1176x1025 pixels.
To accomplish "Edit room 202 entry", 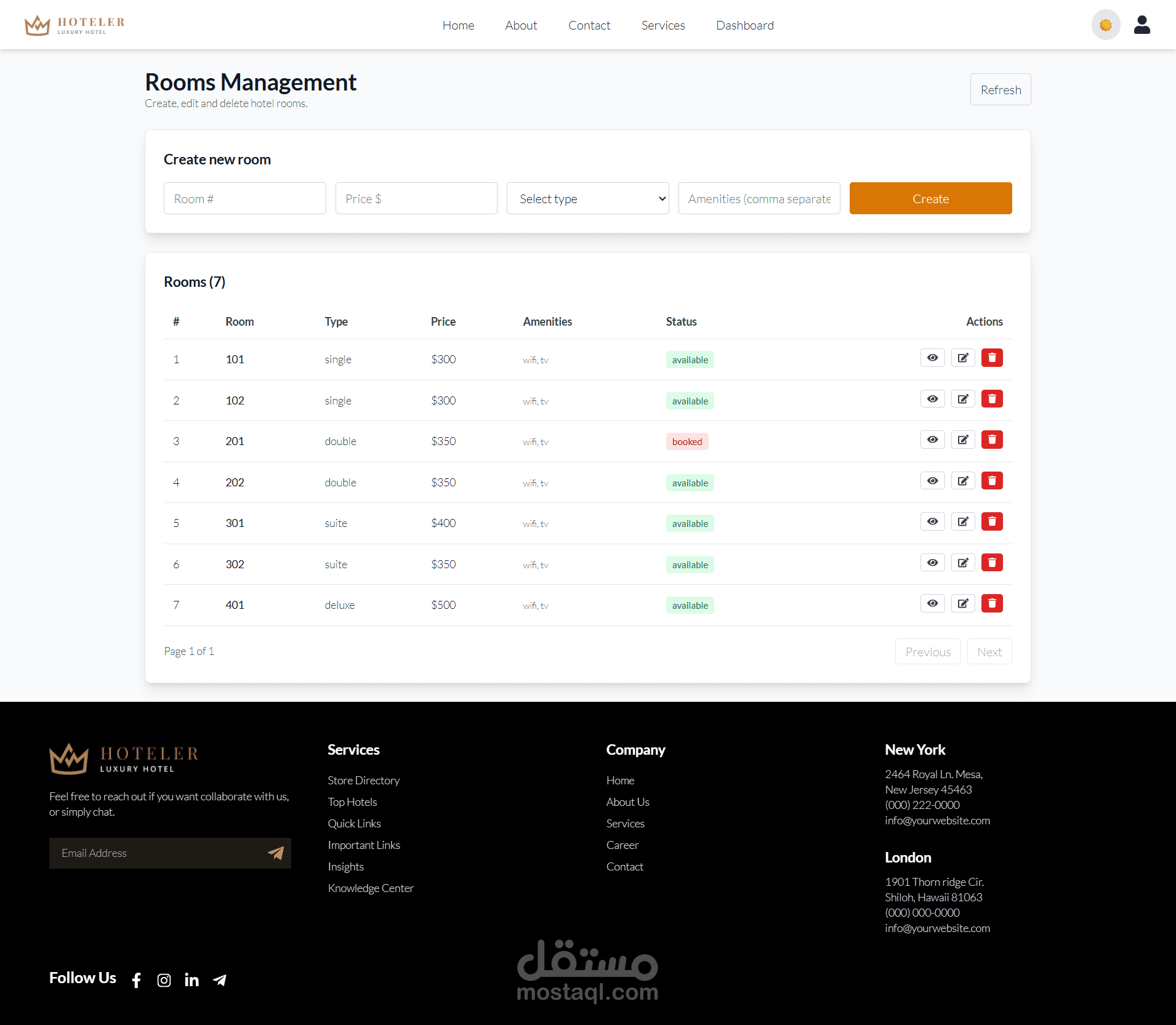I will (963, 481).
